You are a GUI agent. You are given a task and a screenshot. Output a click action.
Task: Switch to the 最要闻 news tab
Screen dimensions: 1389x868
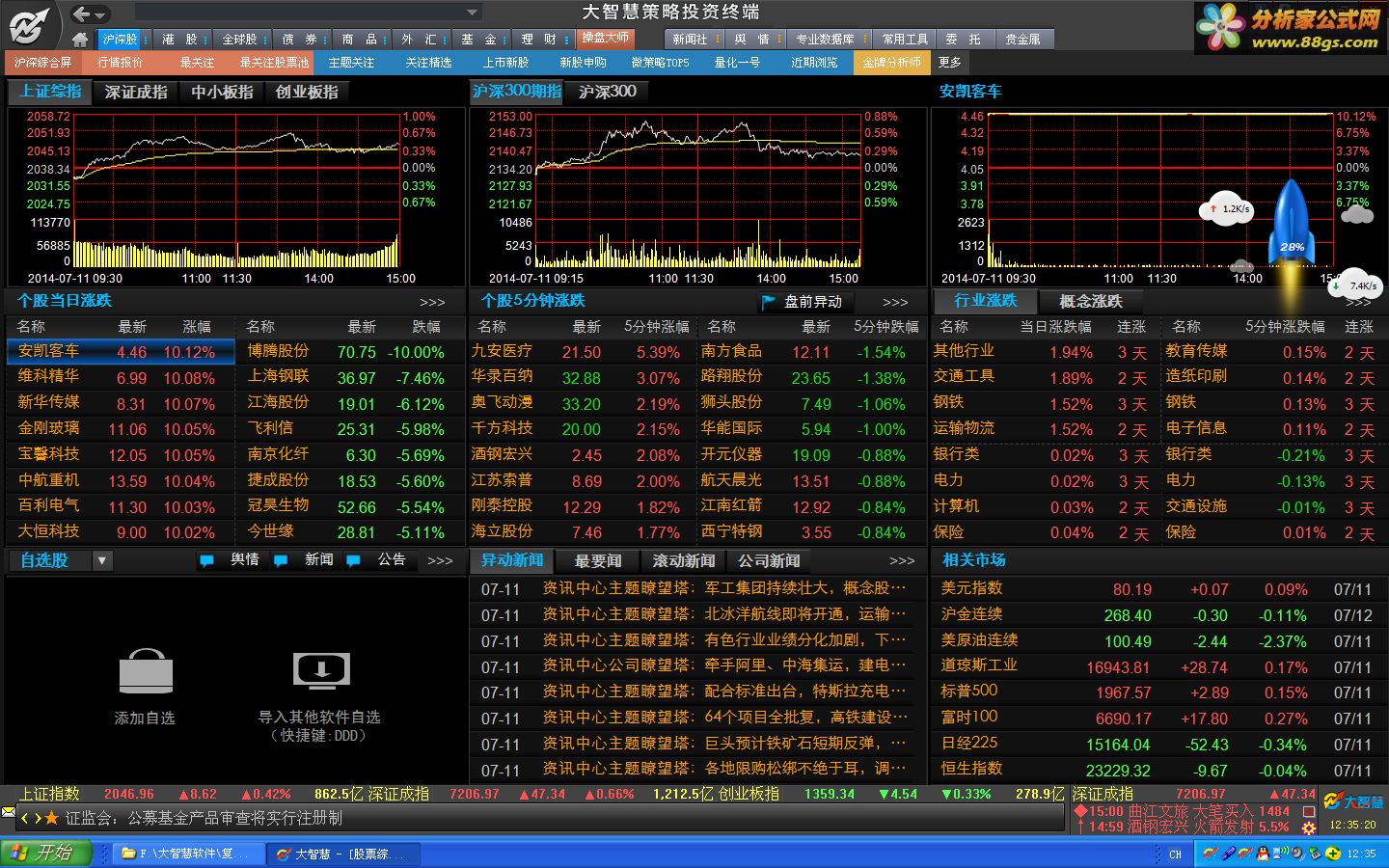point(598,560)
